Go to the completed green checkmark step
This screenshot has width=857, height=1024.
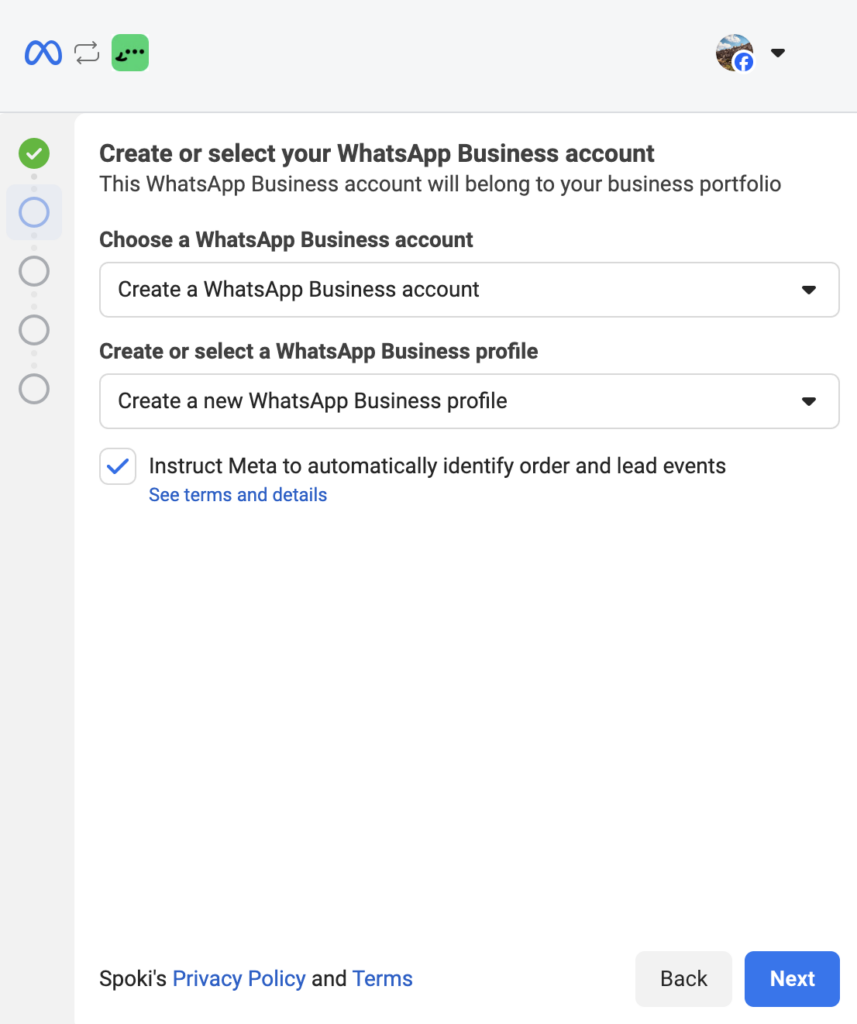[34, 154]
